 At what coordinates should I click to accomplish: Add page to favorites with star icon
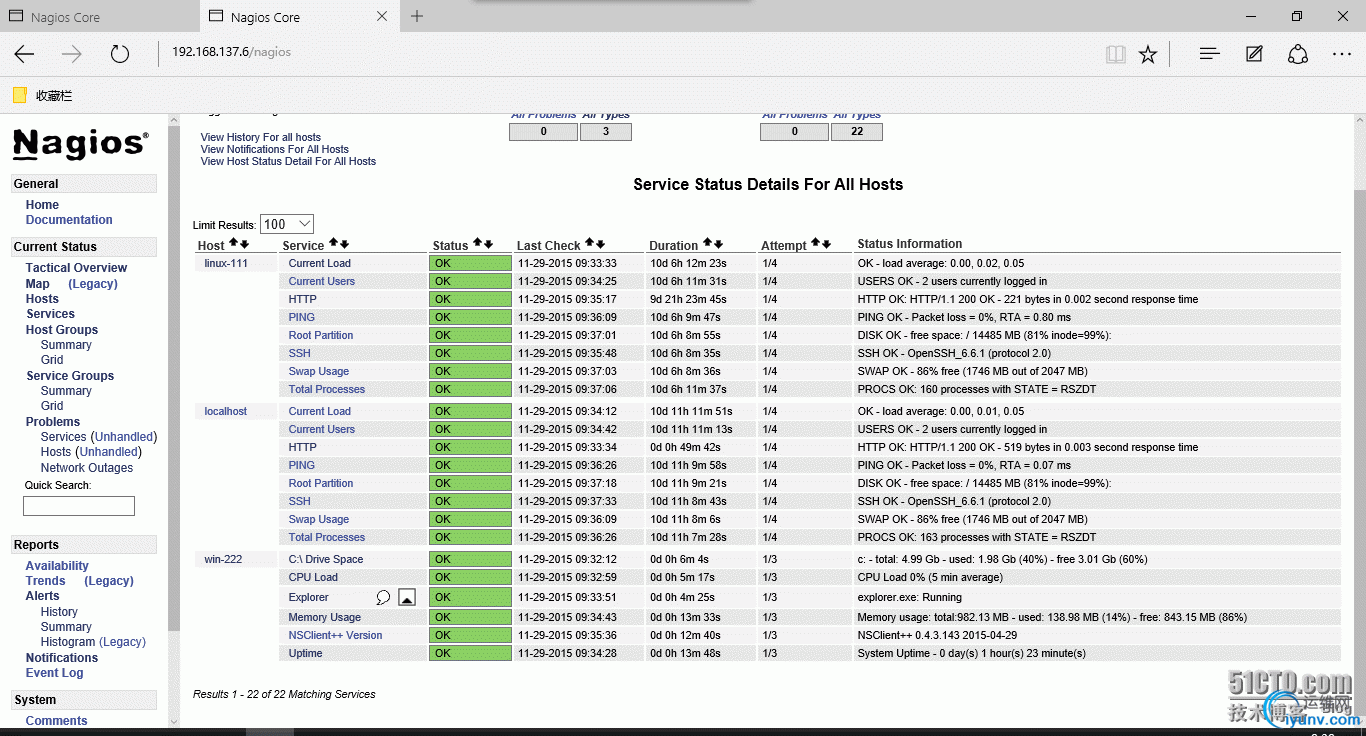1148,54
